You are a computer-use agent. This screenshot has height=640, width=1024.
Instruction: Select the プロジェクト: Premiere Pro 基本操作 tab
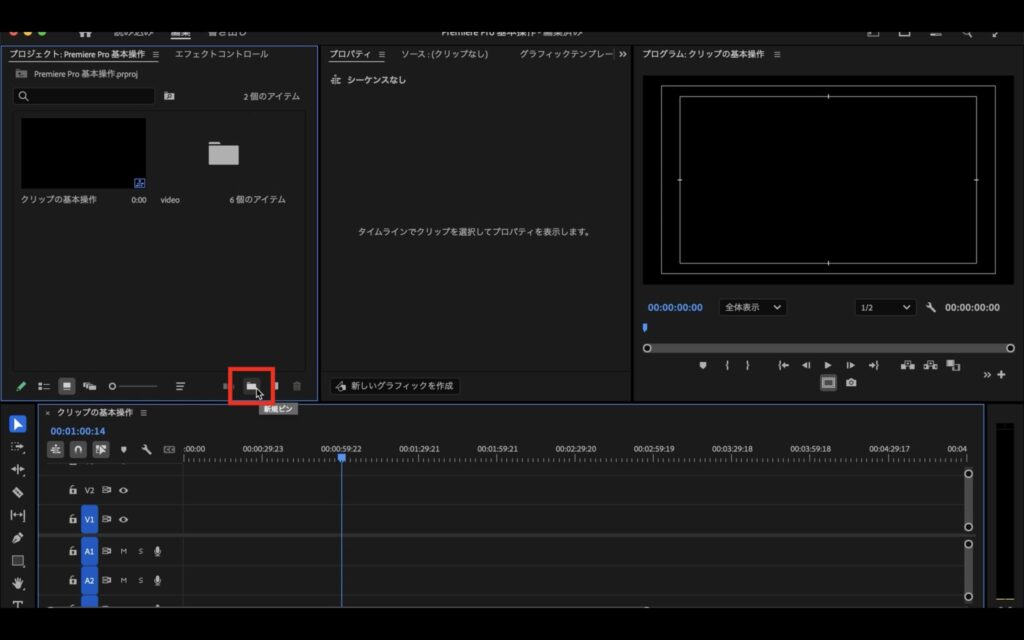click(77, 54)
